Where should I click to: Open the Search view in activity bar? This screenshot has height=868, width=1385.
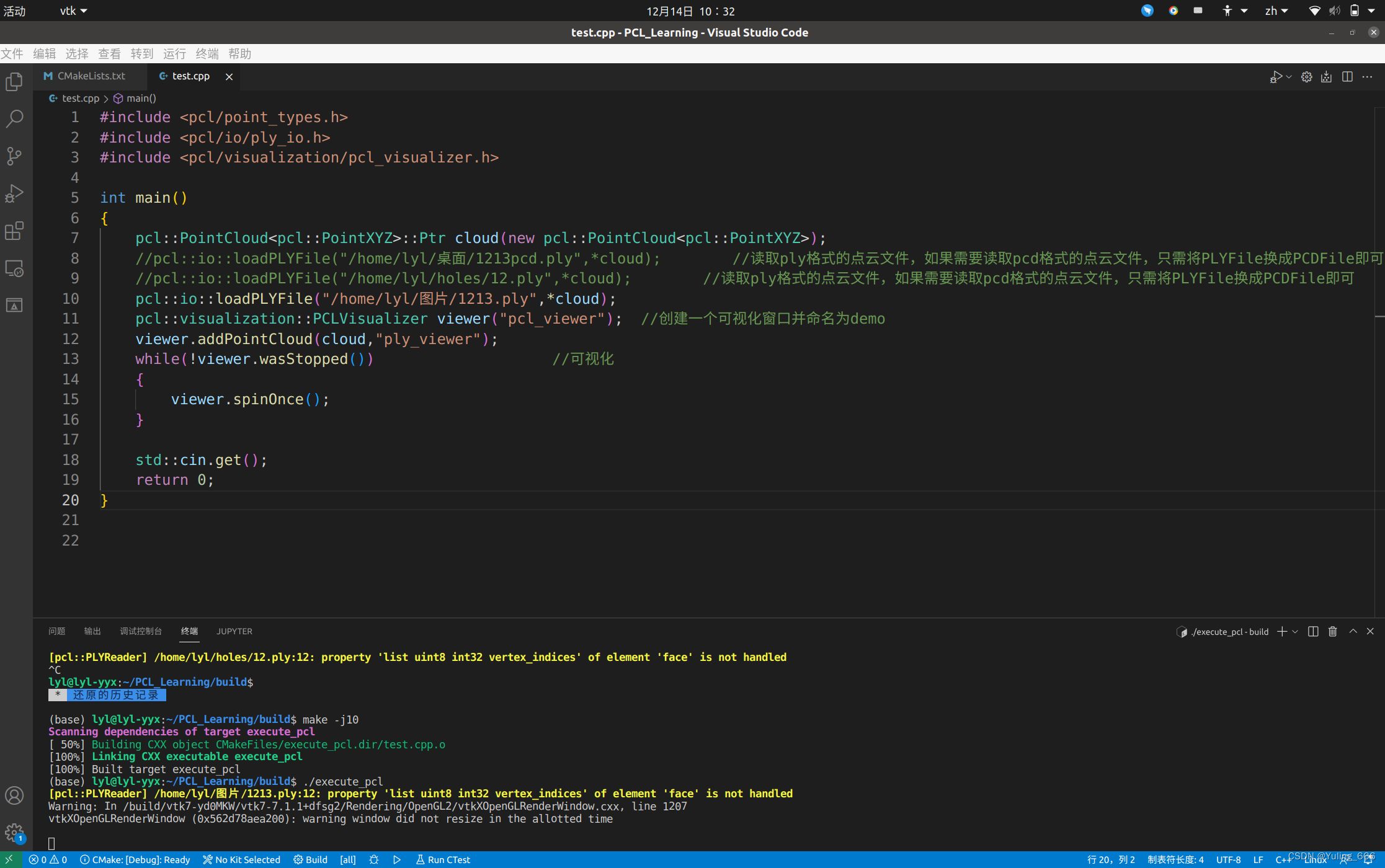[14, 118]
